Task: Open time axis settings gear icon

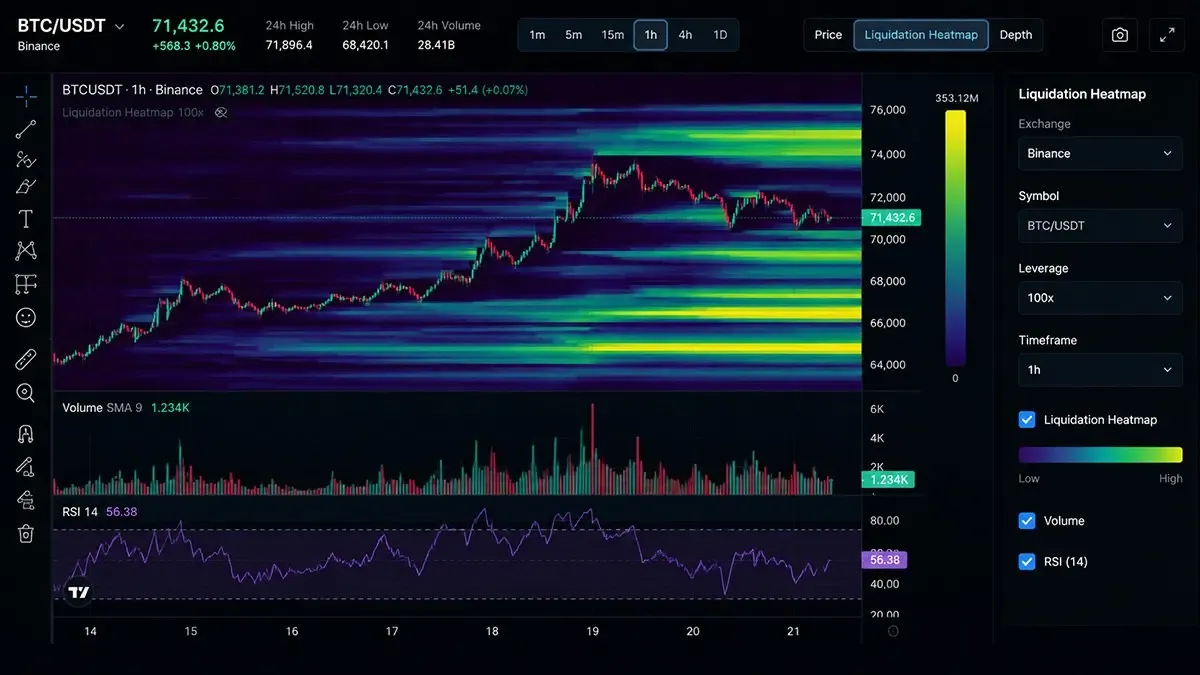Action: (x=893, y=631)
